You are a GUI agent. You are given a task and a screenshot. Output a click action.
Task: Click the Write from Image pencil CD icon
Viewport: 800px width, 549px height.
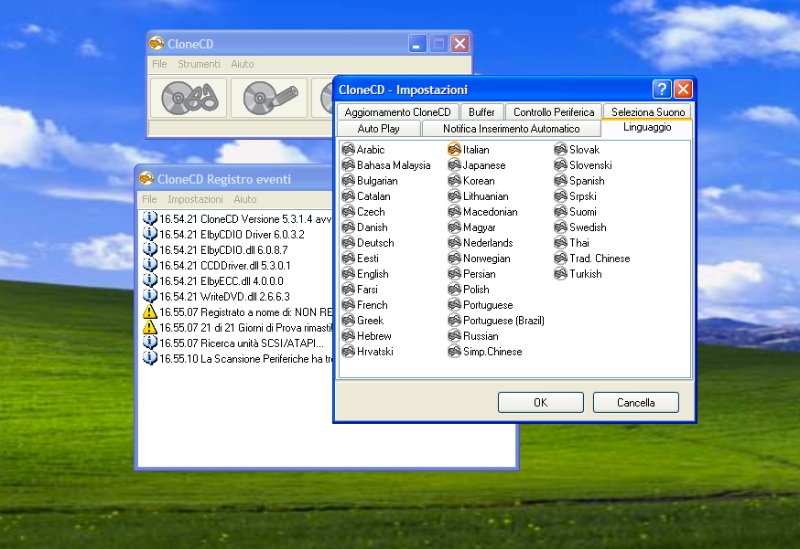coord(269,98)
